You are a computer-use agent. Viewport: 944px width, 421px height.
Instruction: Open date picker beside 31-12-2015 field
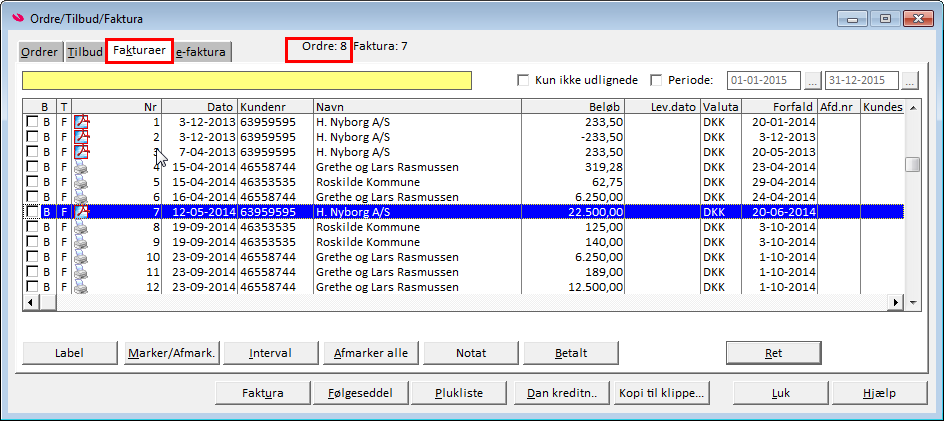(910, 80)
